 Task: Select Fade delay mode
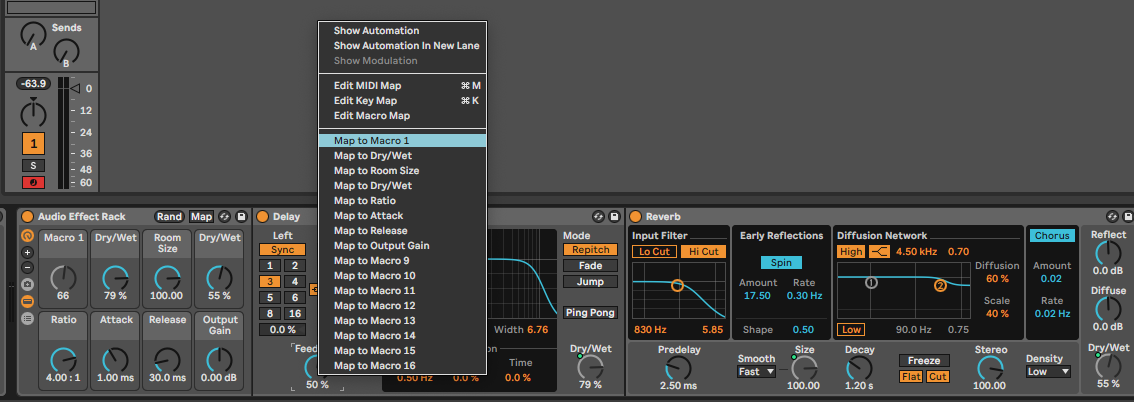pos(590,265)
